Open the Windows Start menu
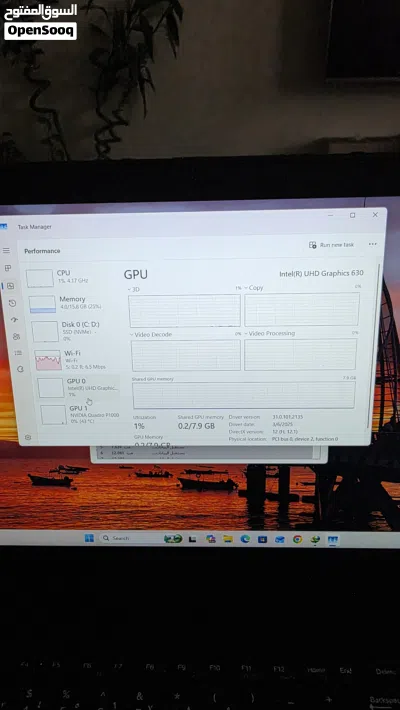 [89, 538]
